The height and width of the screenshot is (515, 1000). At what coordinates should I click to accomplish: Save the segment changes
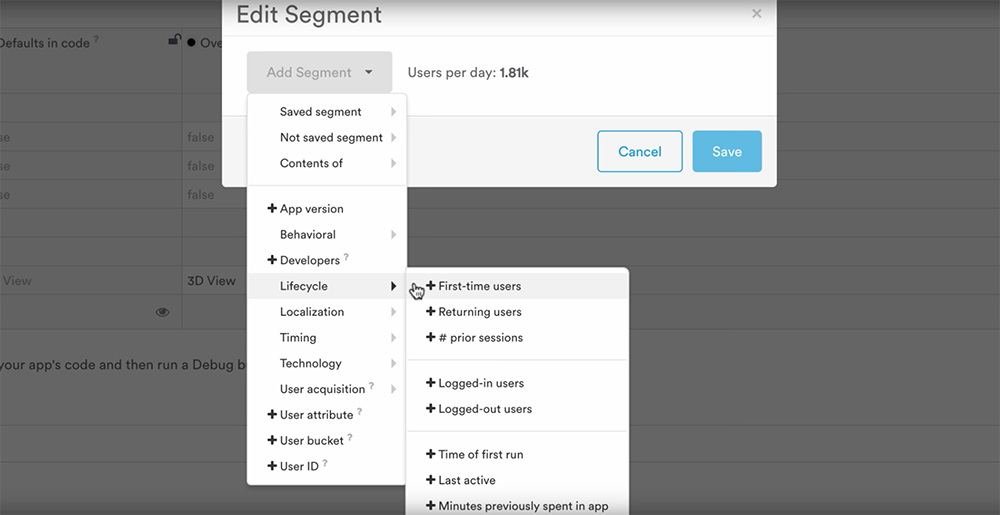[x=727, y=152]
